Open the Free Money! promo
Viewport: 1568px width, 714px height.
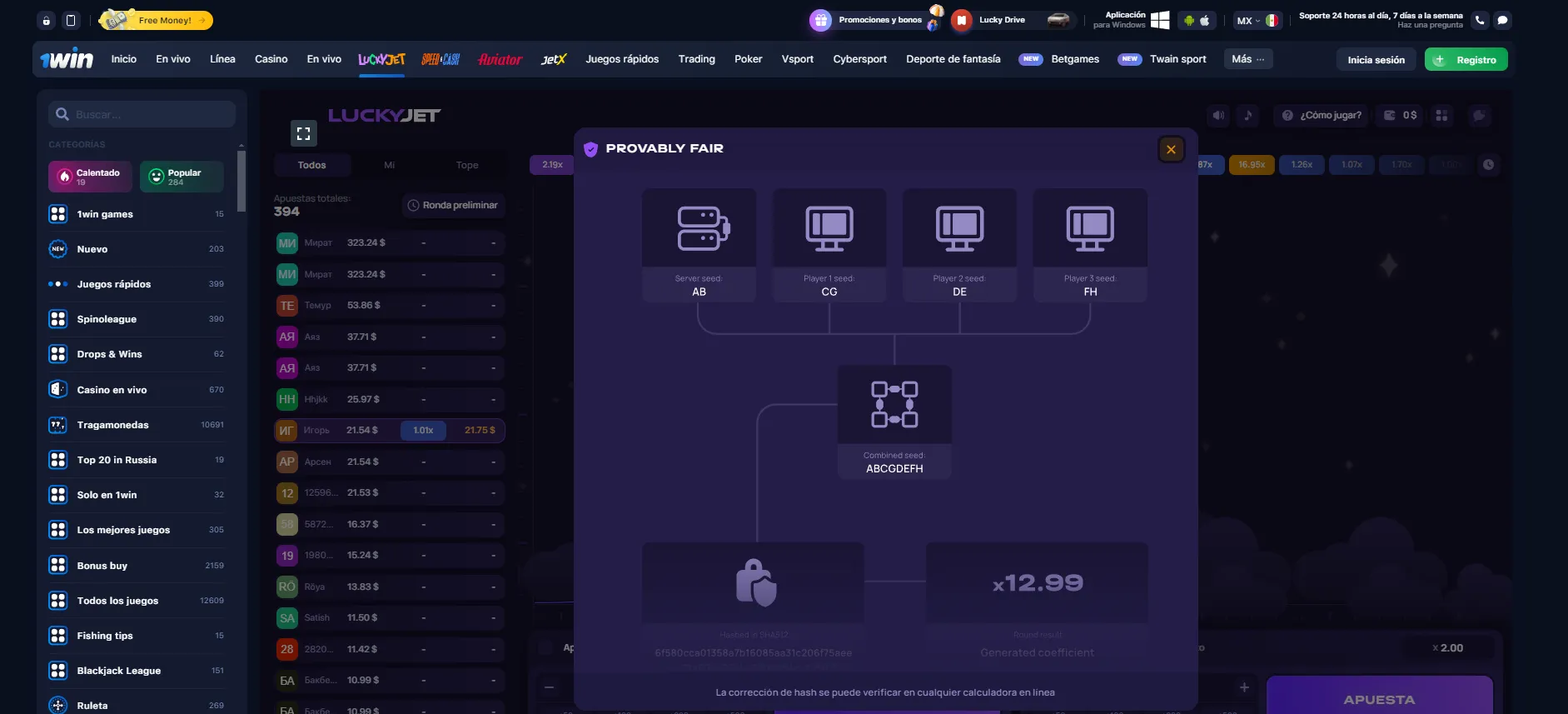click(x=156, y=20)
